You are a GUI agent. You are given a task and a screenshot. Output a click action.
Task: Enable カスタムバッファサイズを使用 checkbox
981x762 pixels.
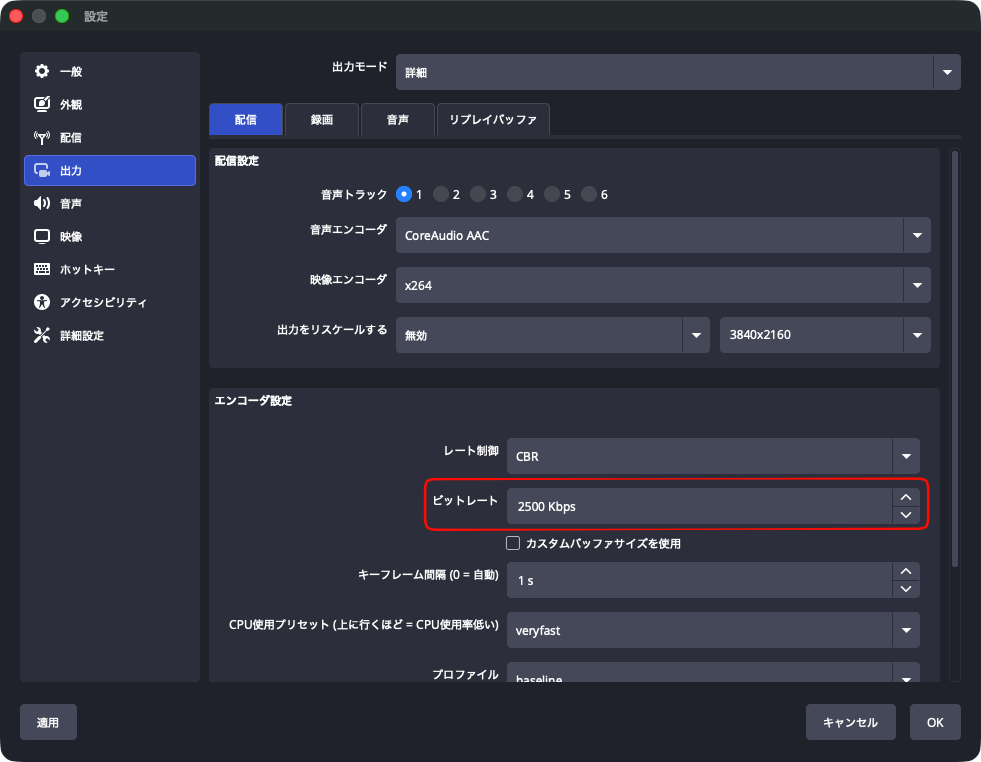[513, 543]
